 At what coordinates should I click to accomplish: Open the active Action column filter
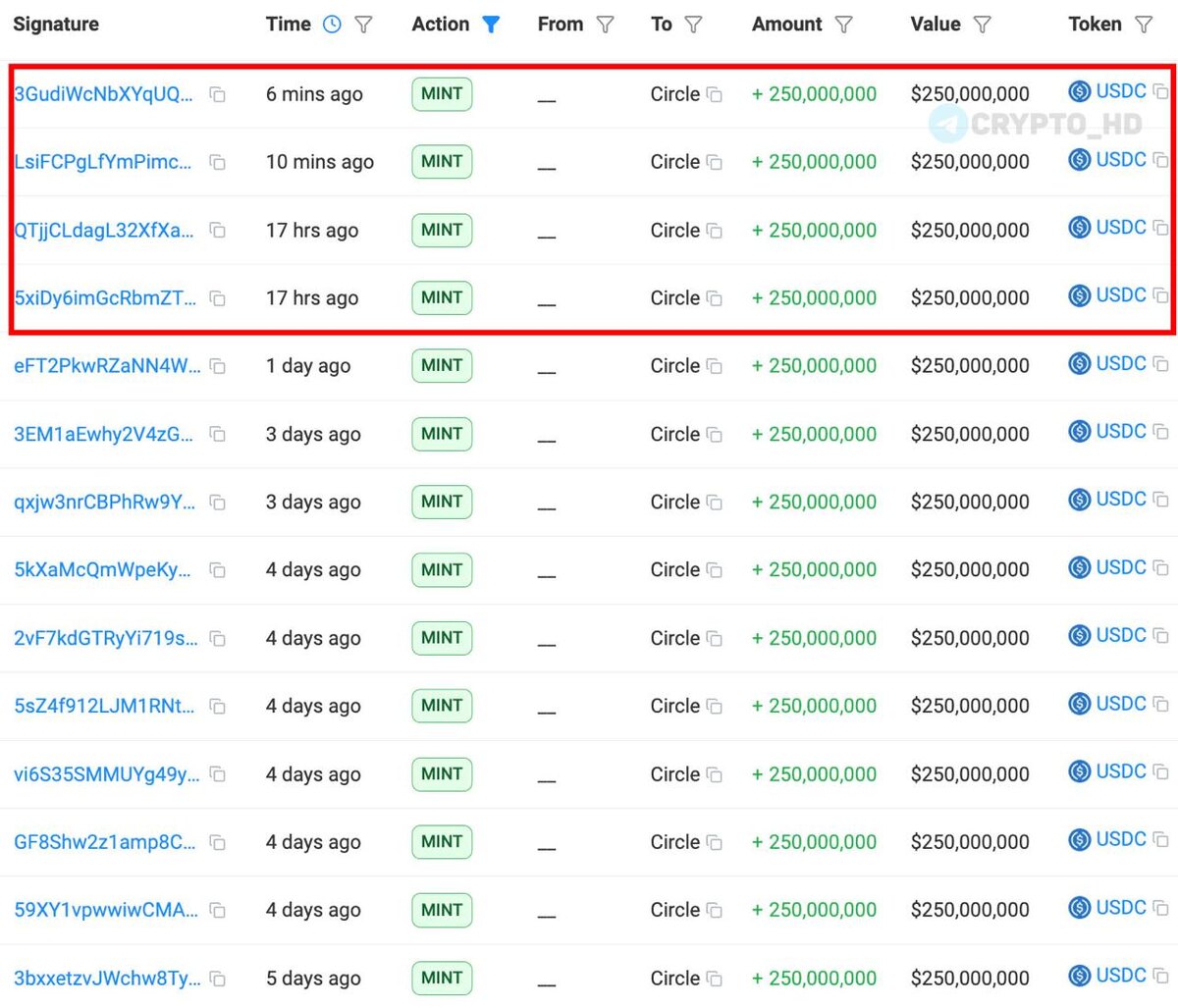pos(491,25)
